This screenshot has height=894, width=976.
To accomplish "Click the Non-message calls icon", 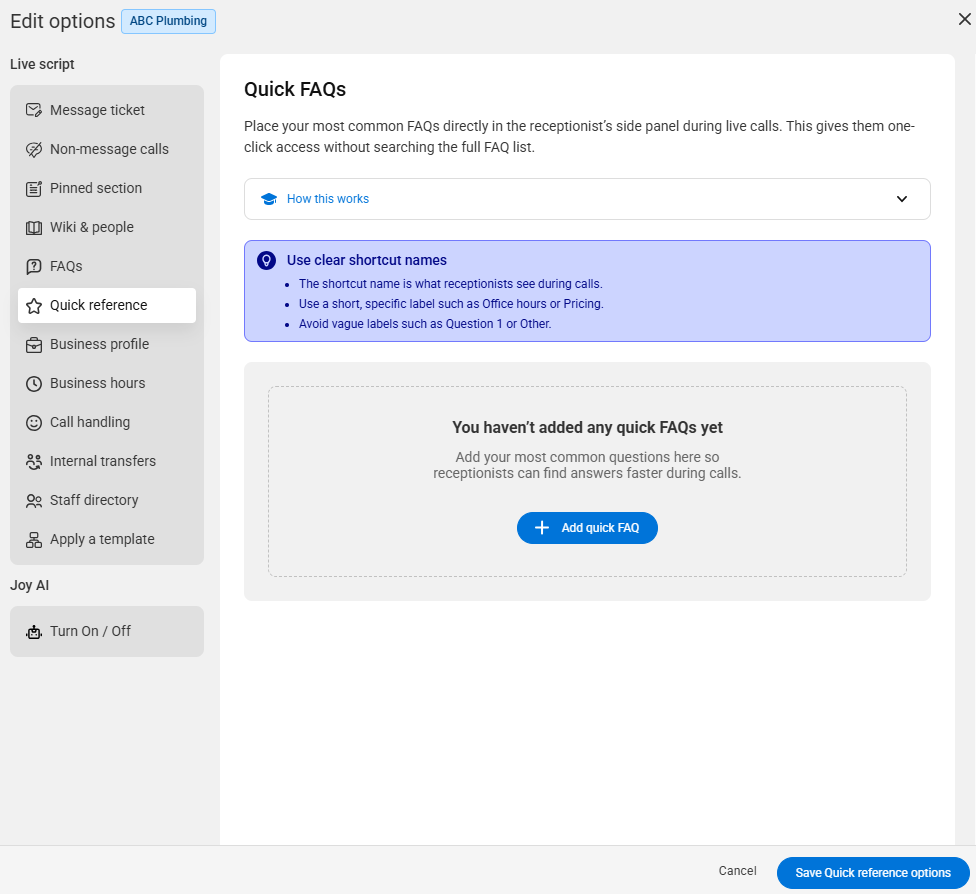I will [x=34, y=149].
